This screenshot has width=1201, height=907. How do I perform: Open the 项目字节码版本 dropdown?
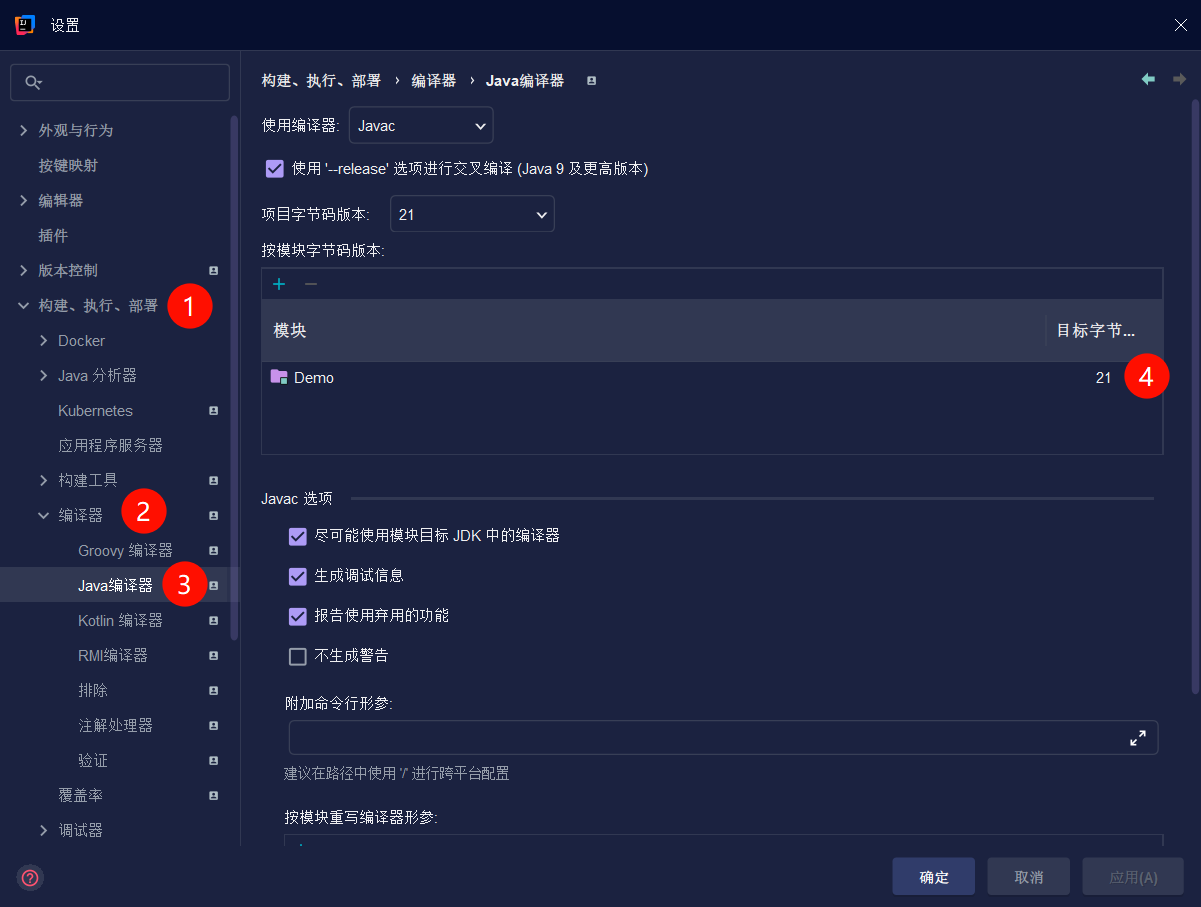(x=472, y=213)
